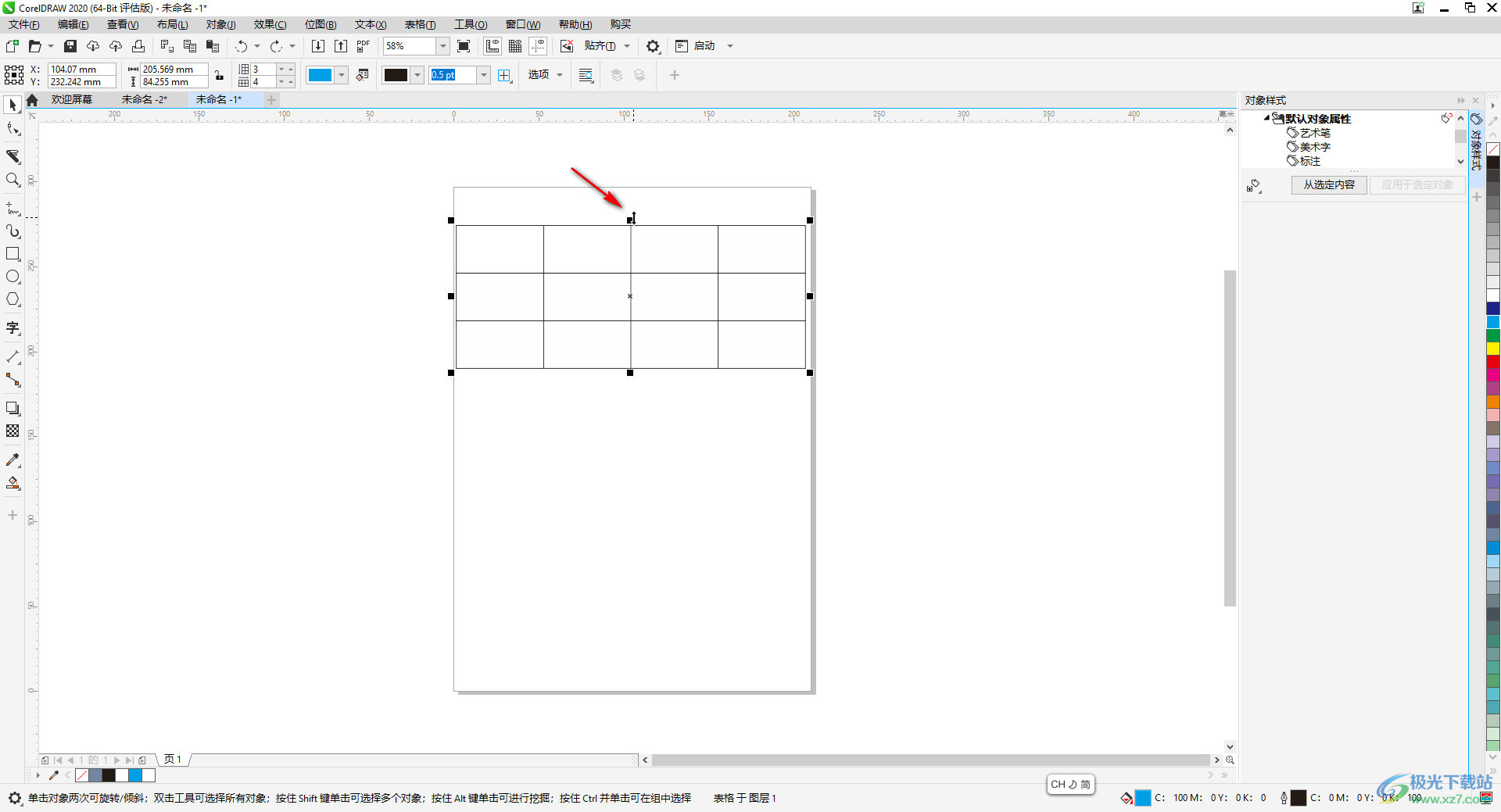Click the X position input field
The width and height of the screenshot is (1501, 812).
tap(81, 69)
